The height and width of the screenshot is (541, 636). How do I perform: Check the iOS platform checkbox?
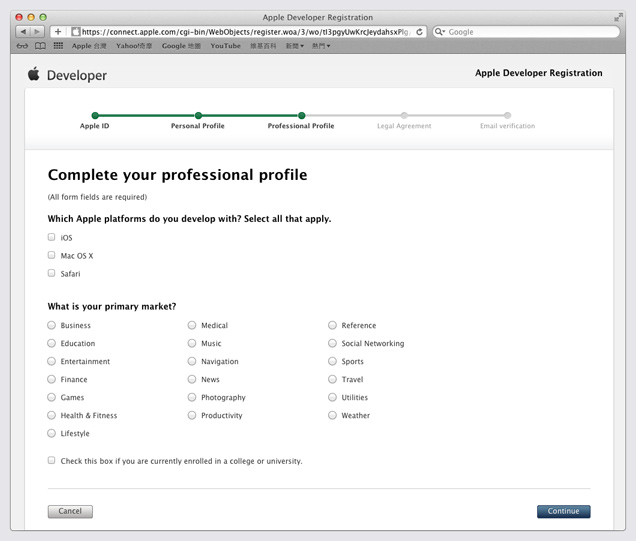[x=52, y=237]
